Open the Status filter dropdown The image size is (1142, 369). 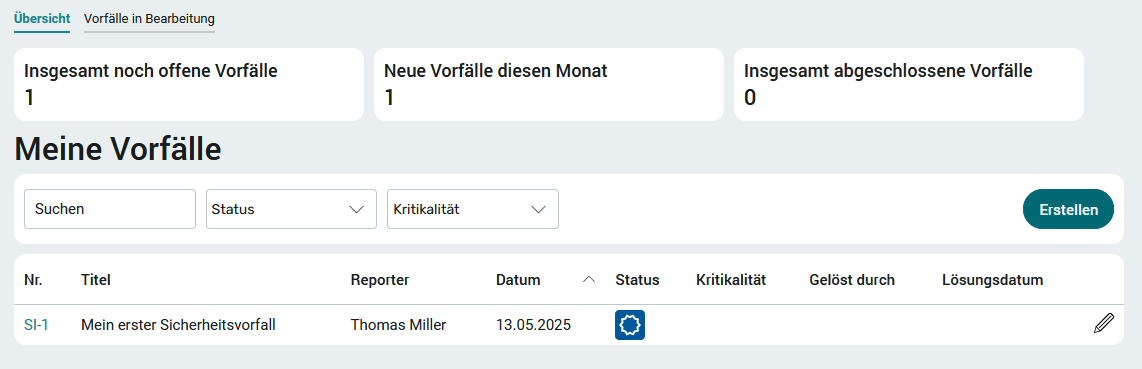pyautogui.click(x=291, y=209)
